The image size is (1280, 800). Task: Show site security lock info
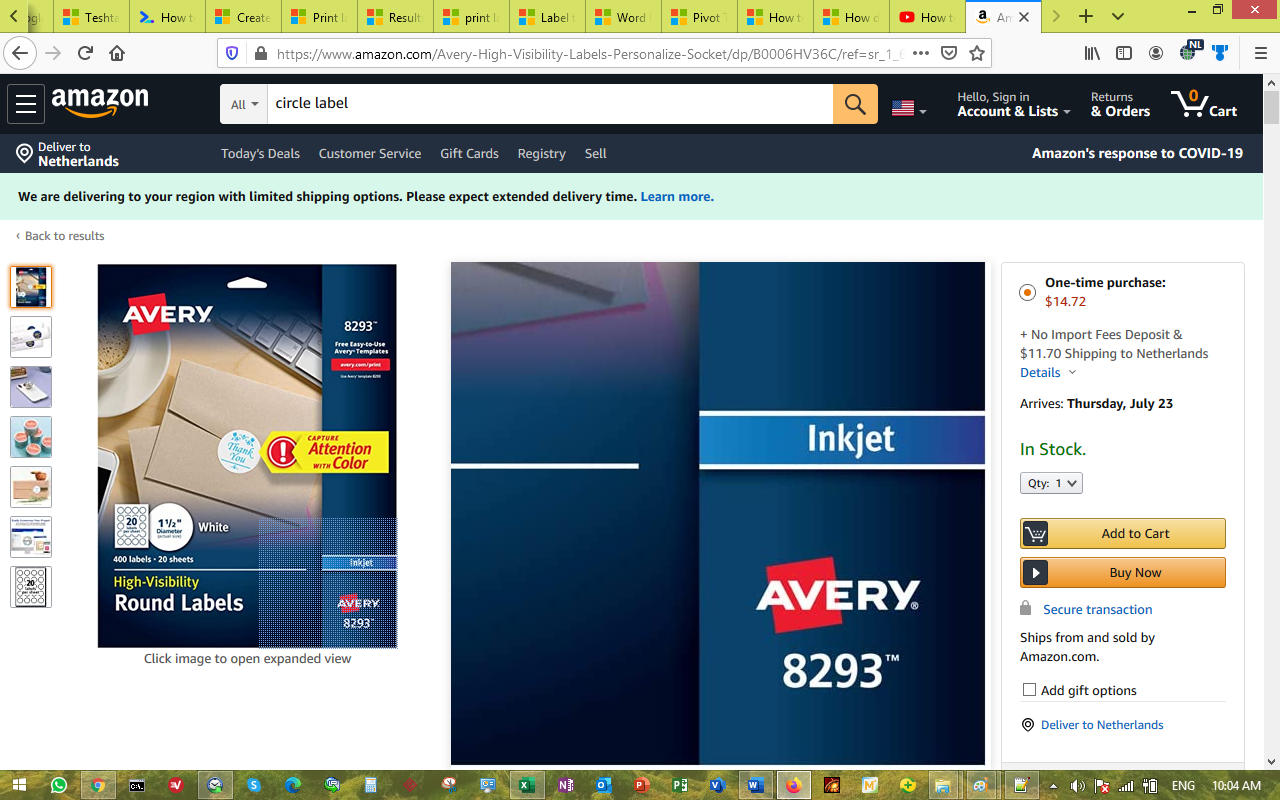260,53
